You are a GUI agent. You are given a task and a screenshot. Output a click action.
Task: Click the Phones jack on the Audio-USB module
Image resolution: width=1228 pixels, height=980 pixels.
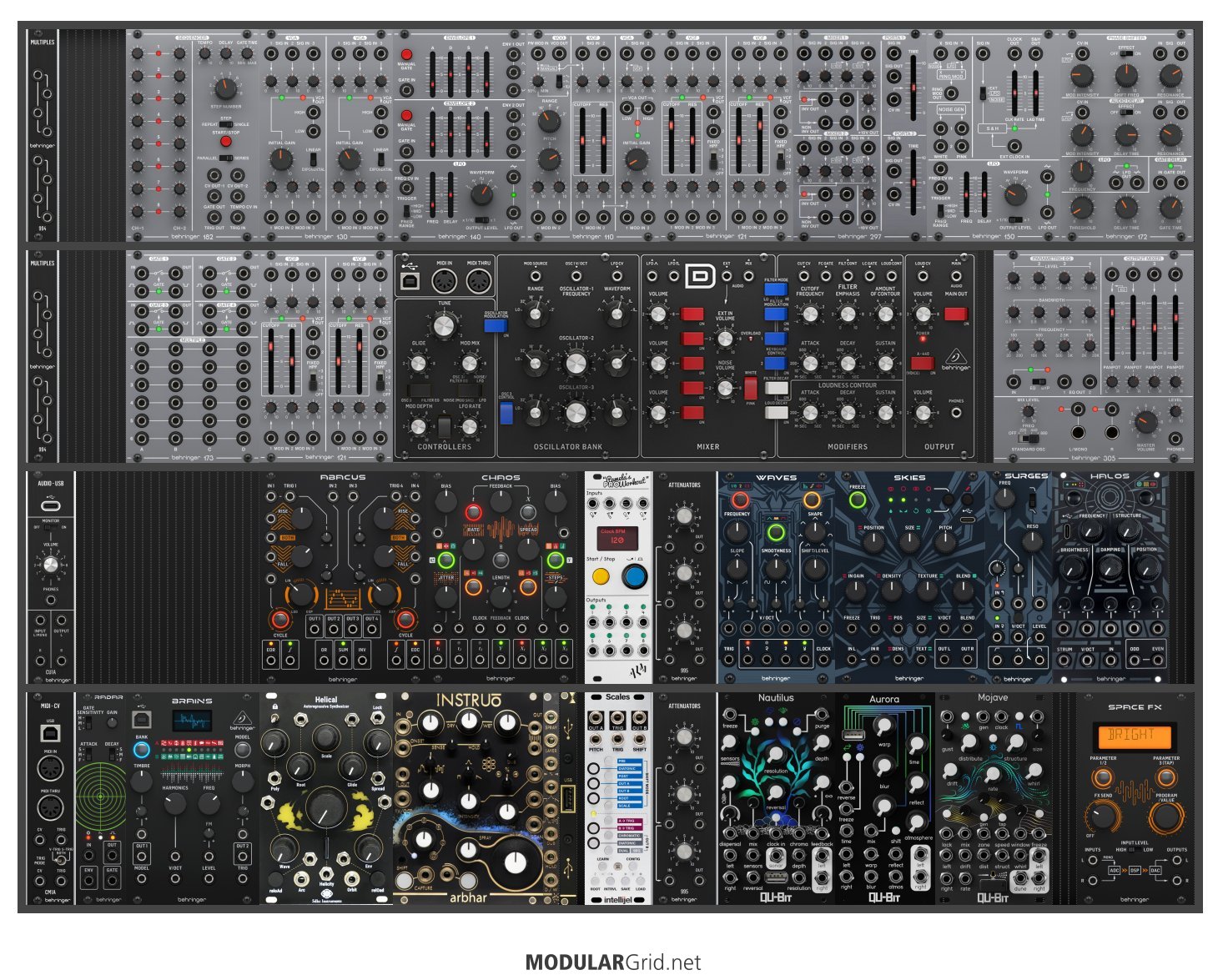coord(51,599)
